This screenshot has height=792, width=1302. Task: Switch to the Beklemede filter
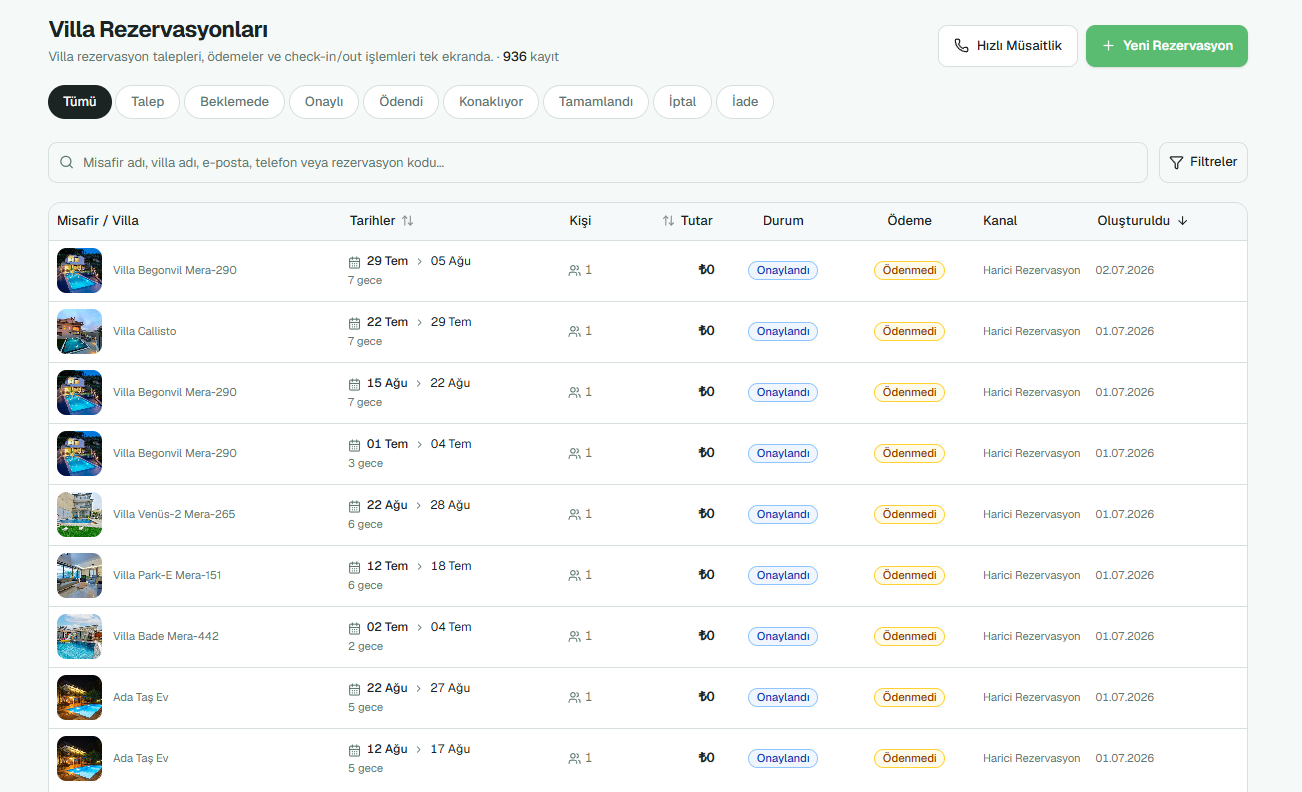[234, 102]
